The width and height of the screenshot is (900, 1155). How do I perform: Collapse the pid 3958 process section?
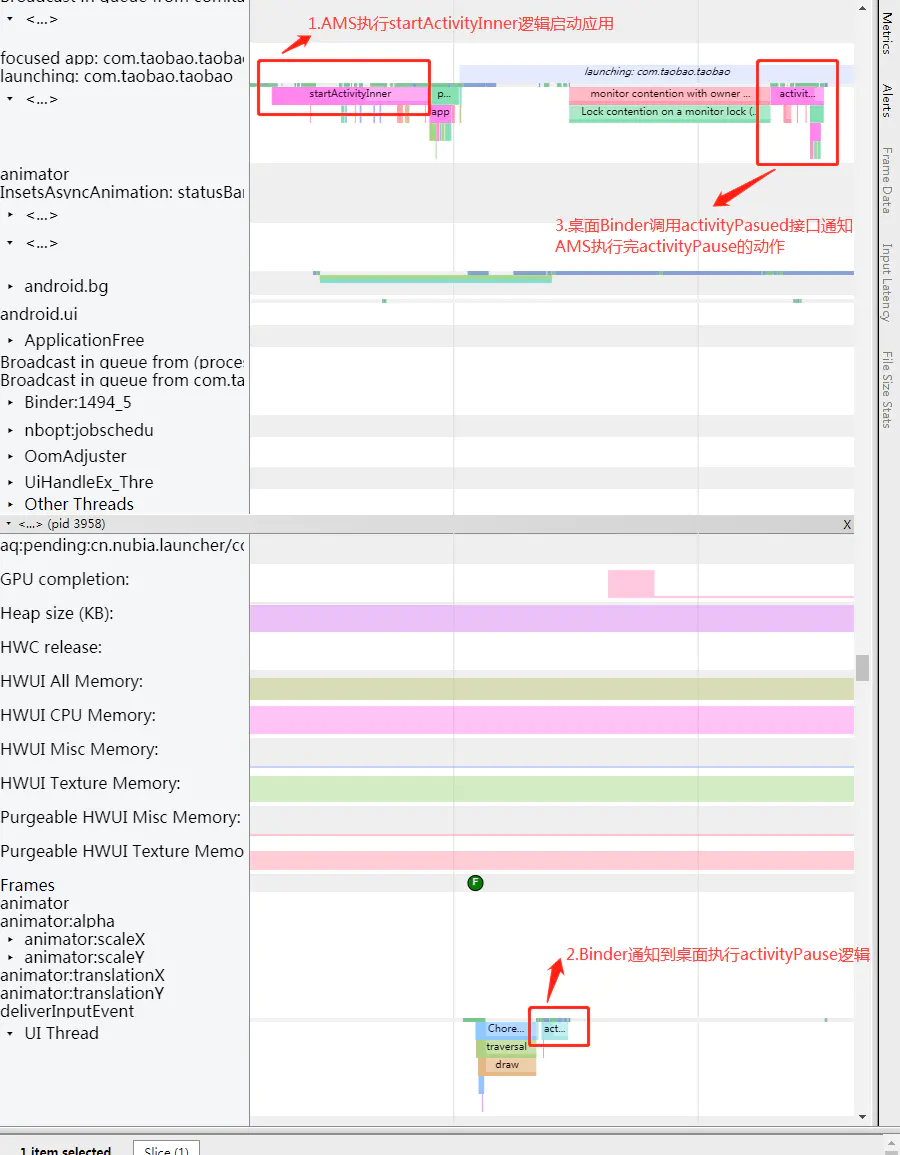pos(9,524)
